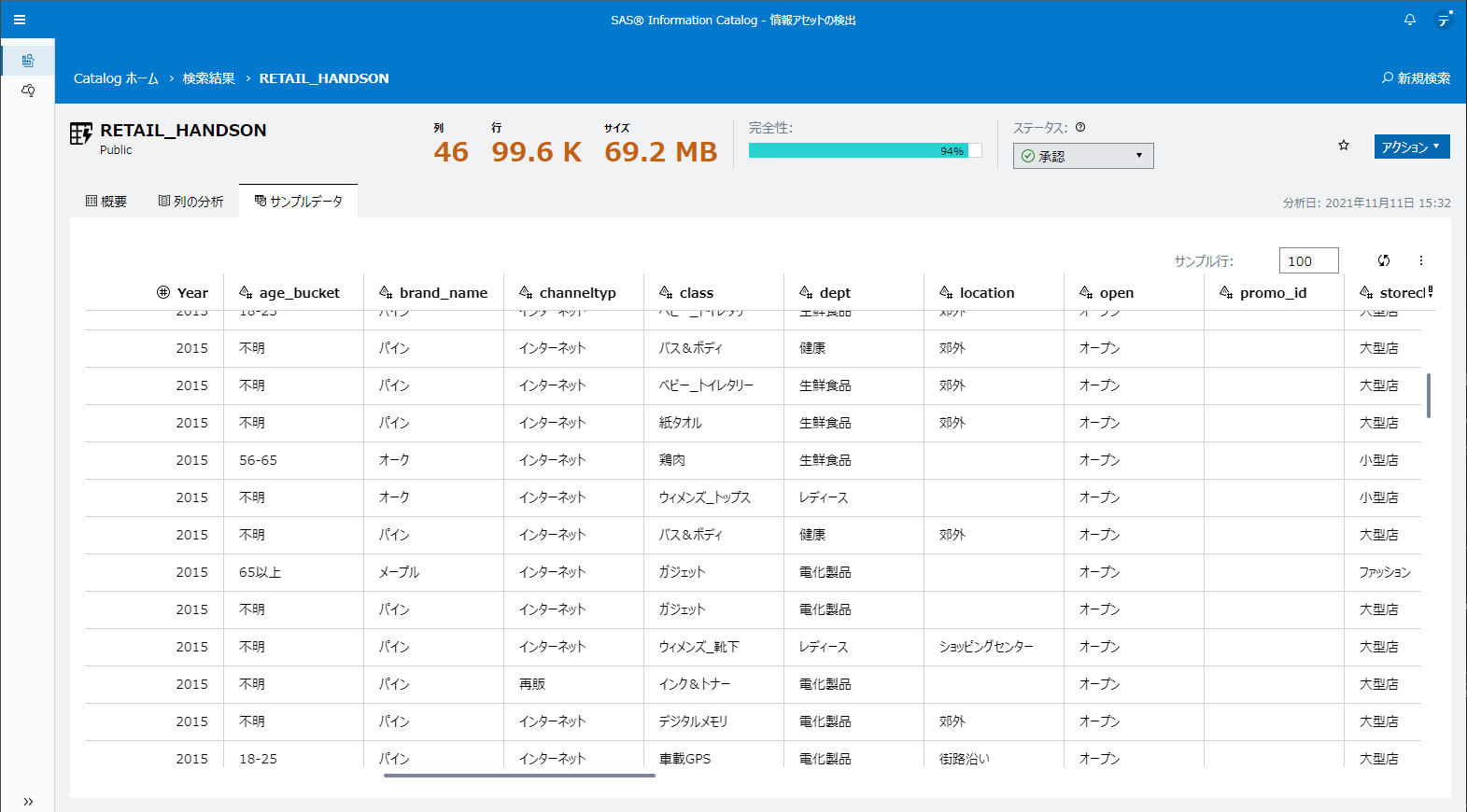The height and width of the screenshot is (812, 1467).
Task: Switch to the 列の分析 tab
Action: [191, 202]
